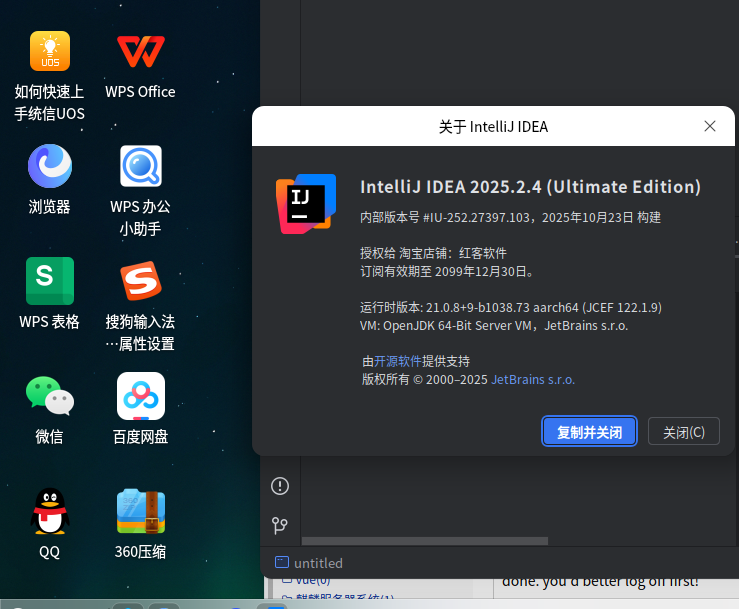739x609 pixels.
Task: Click the 运行时版本 runtime version line
Action: [511, 307]
